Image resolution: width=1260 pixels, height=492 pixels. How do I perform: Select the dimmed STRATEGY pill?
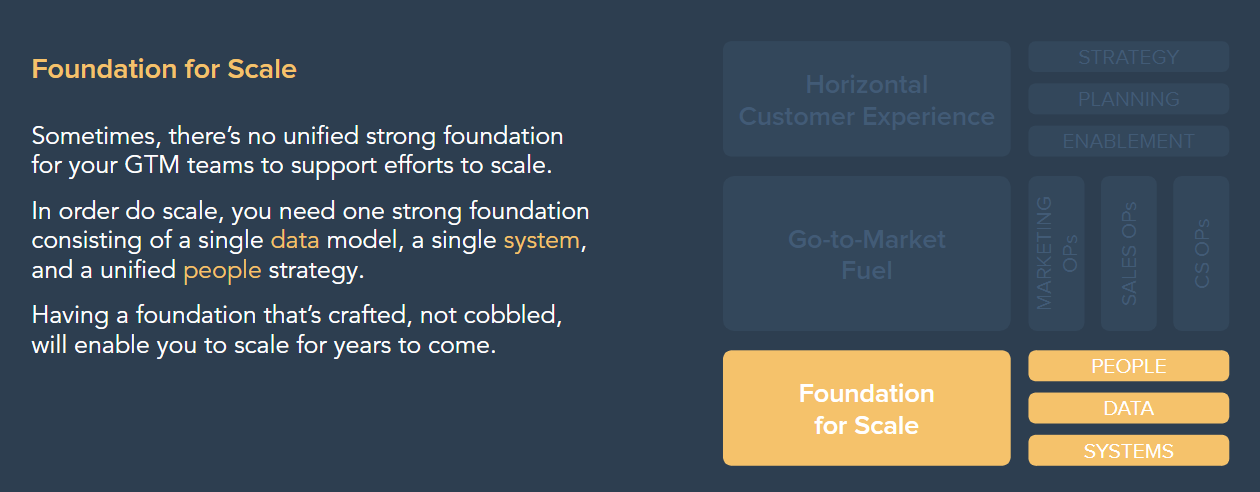1128,57
